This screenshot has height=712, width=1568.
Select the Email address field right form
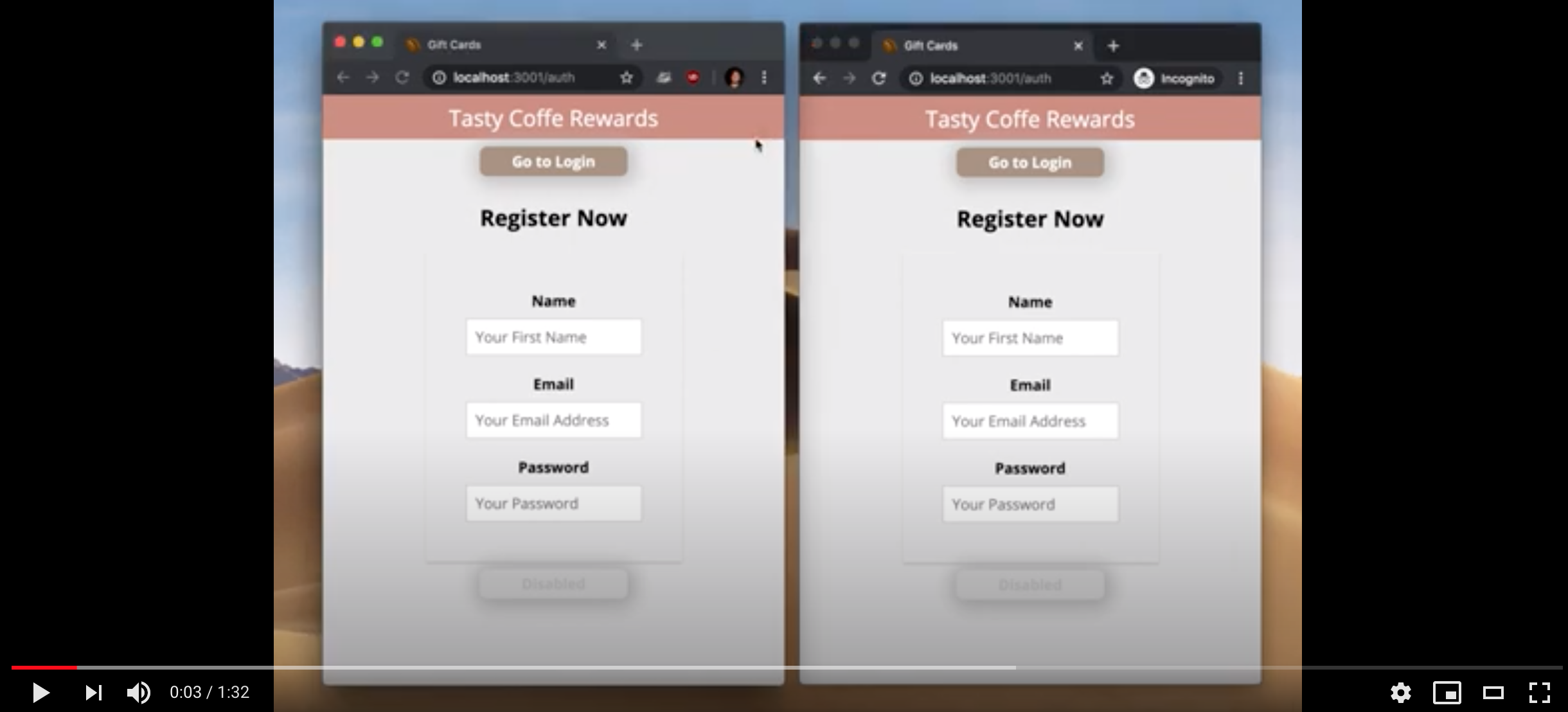[1030, 421]
